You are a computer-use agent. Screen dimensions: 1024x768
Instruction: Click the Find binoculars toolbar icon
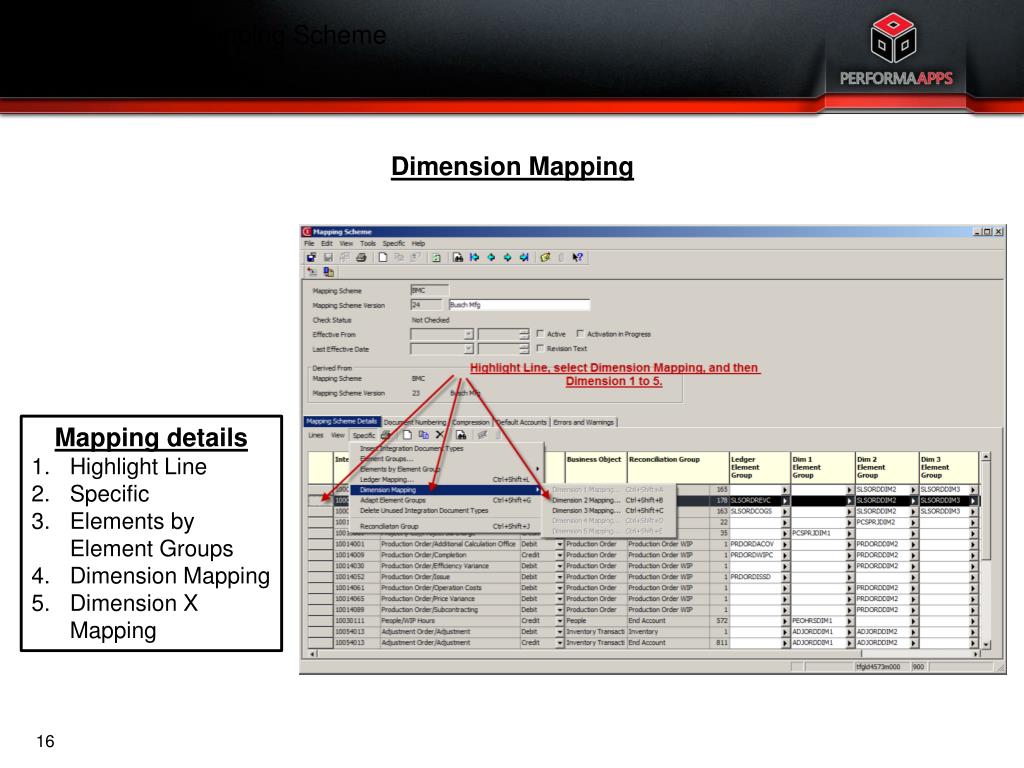click(x=458, y=257)
